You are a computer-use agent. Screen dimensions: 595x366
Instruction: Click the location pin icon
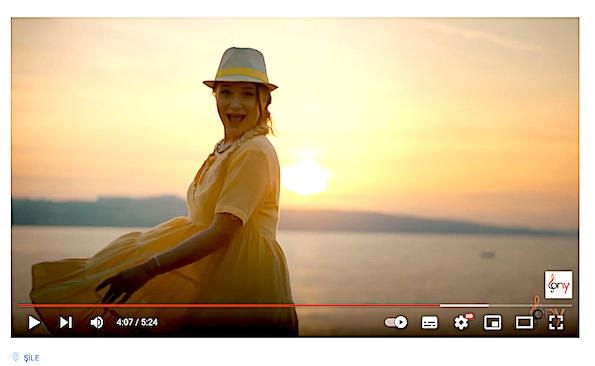click(16, 357)
